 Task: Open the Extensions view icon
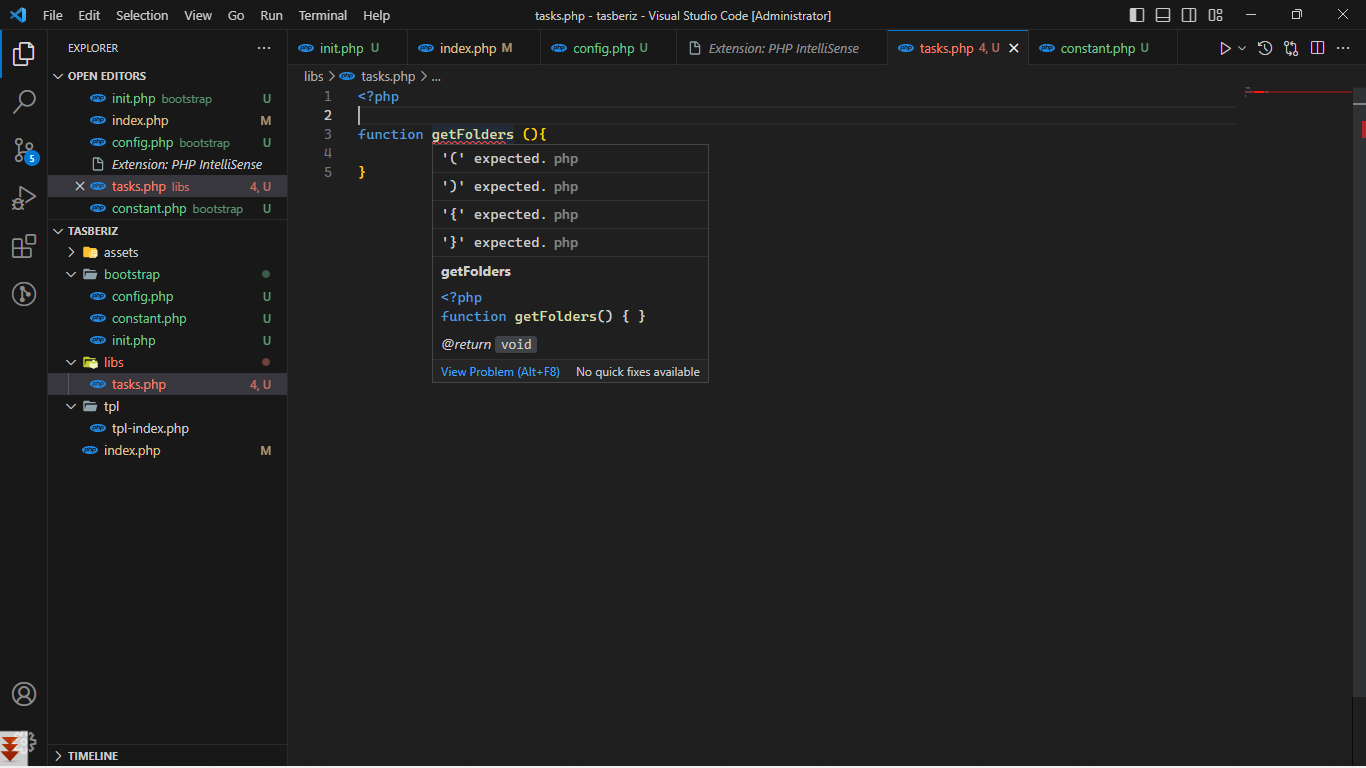click(x=24, y=246)
